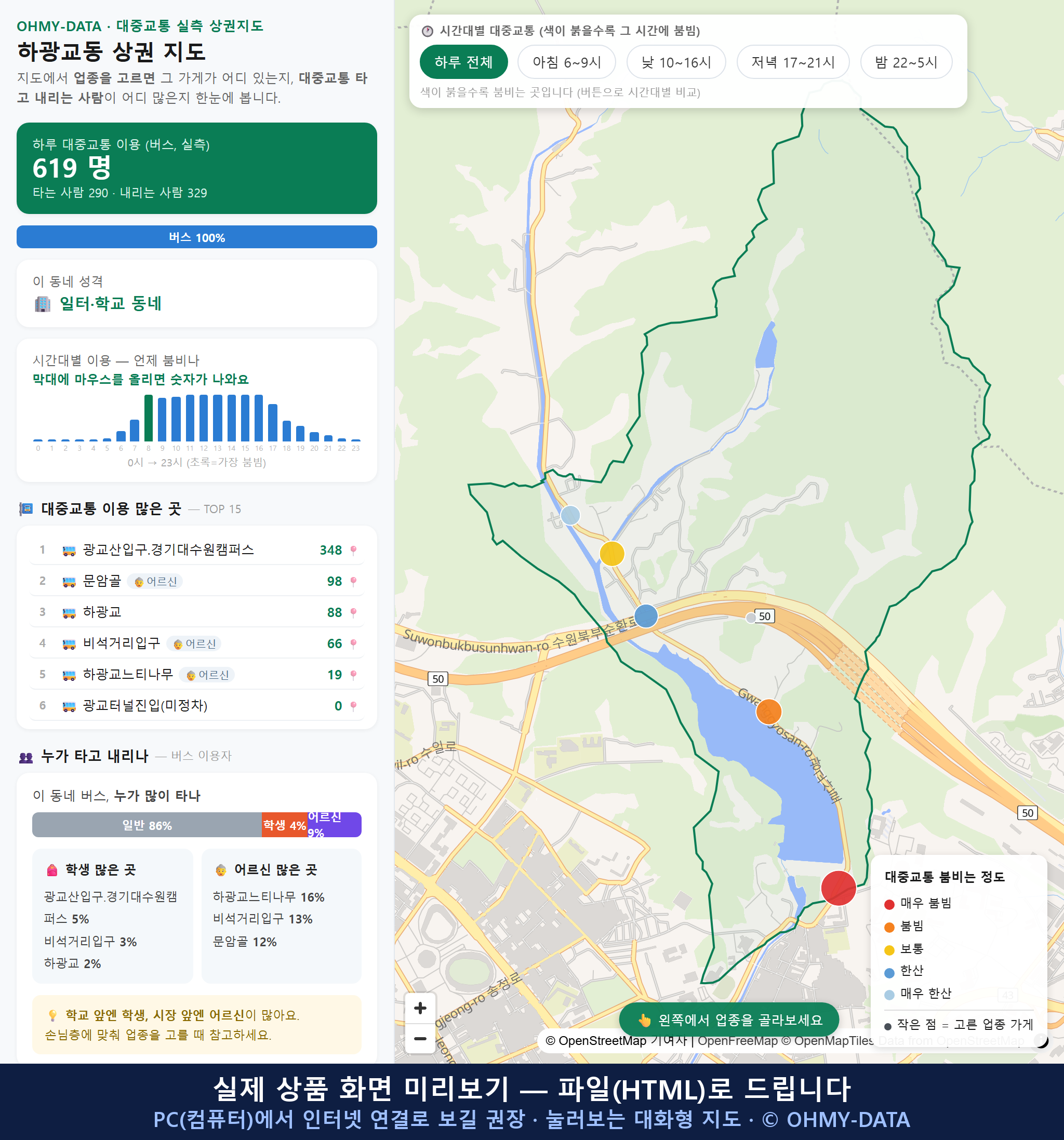The width and height of the screenshot is (1064, 1140).
Task: Switch to 낮 10~16시 time filter
Action: [676, 62]
